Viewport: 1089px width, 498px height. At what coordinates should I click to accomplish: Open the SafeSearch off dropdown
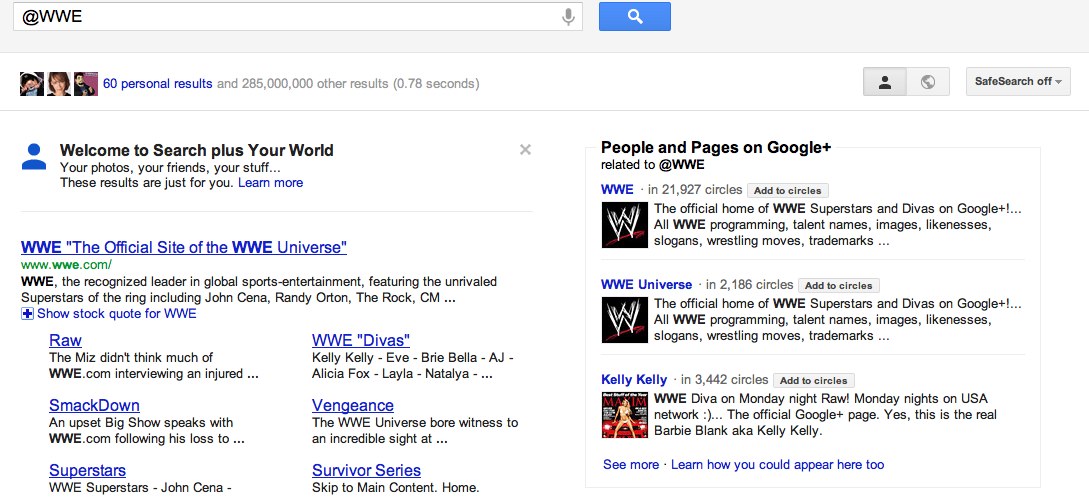1018,82
